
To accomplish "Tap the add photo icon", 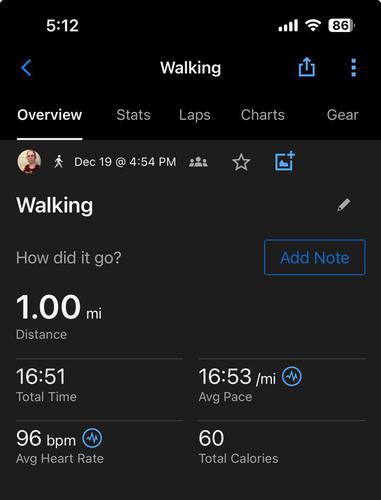I will click(285, 161).
